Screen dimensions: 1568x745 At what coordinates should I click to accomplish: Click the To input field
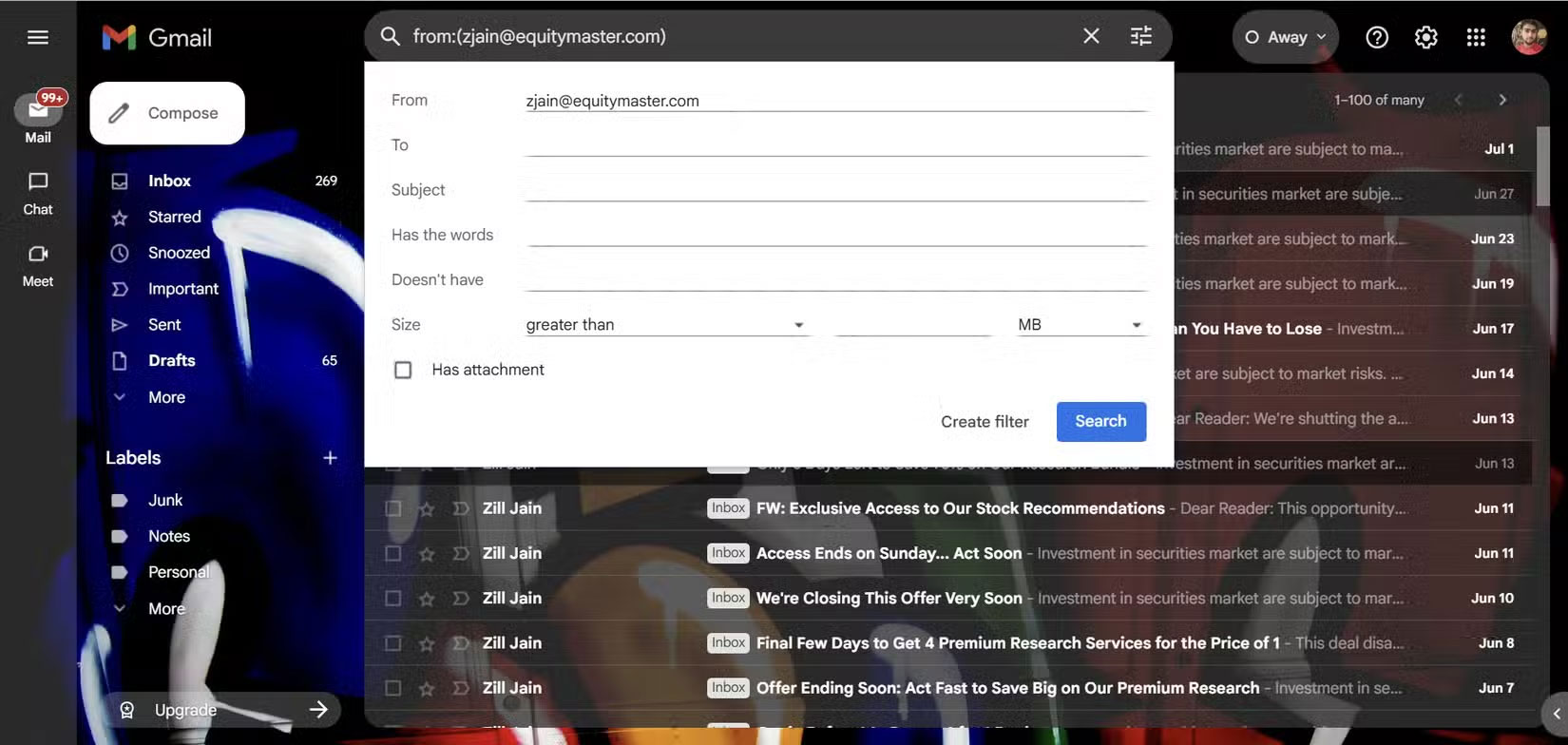coord(836,145)
